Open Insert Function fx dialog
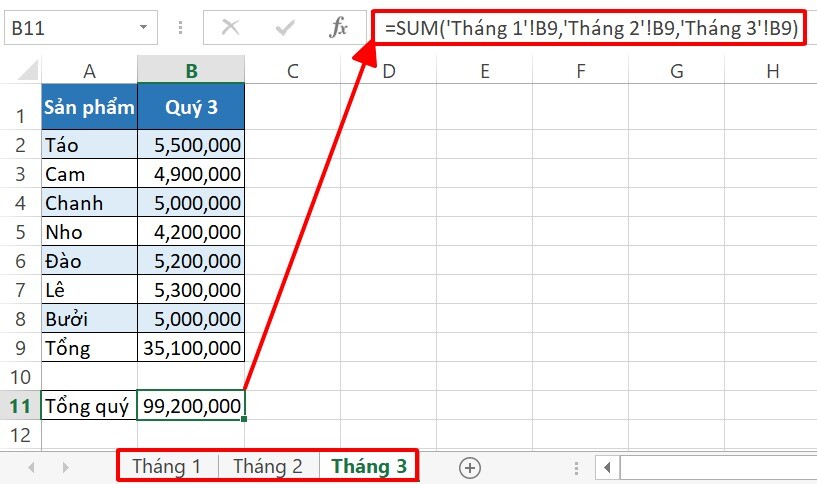This screenshot has width=817, height=484. (338, 27)
